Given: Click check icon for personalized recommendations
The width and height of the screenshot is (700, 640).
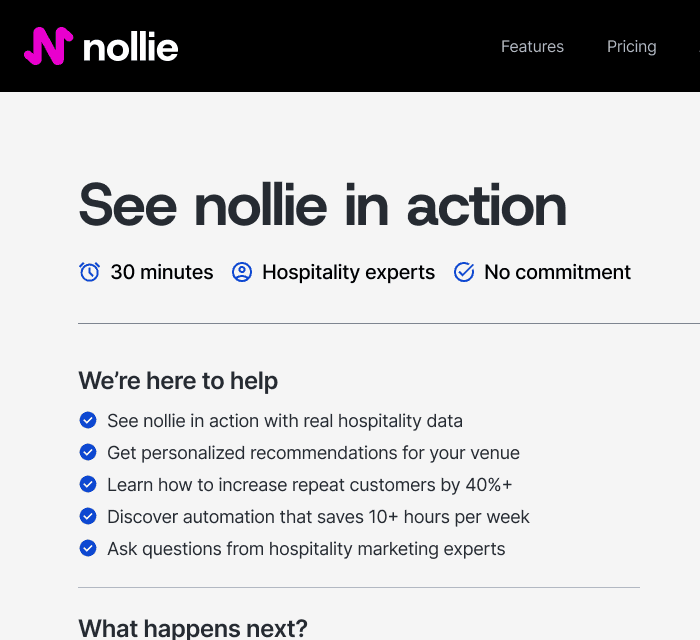Looking at the screenshot, I should [88, 453].
